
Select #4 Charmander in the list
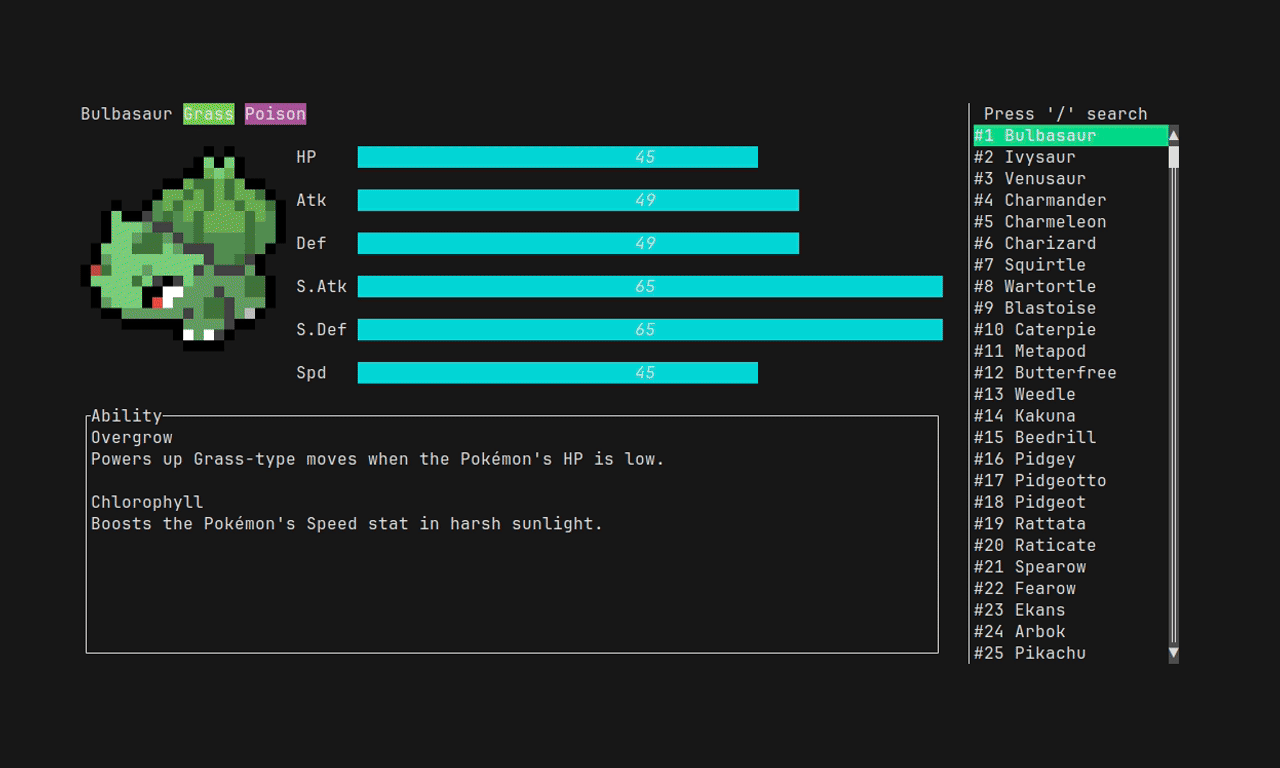[x=1071, y=200]
